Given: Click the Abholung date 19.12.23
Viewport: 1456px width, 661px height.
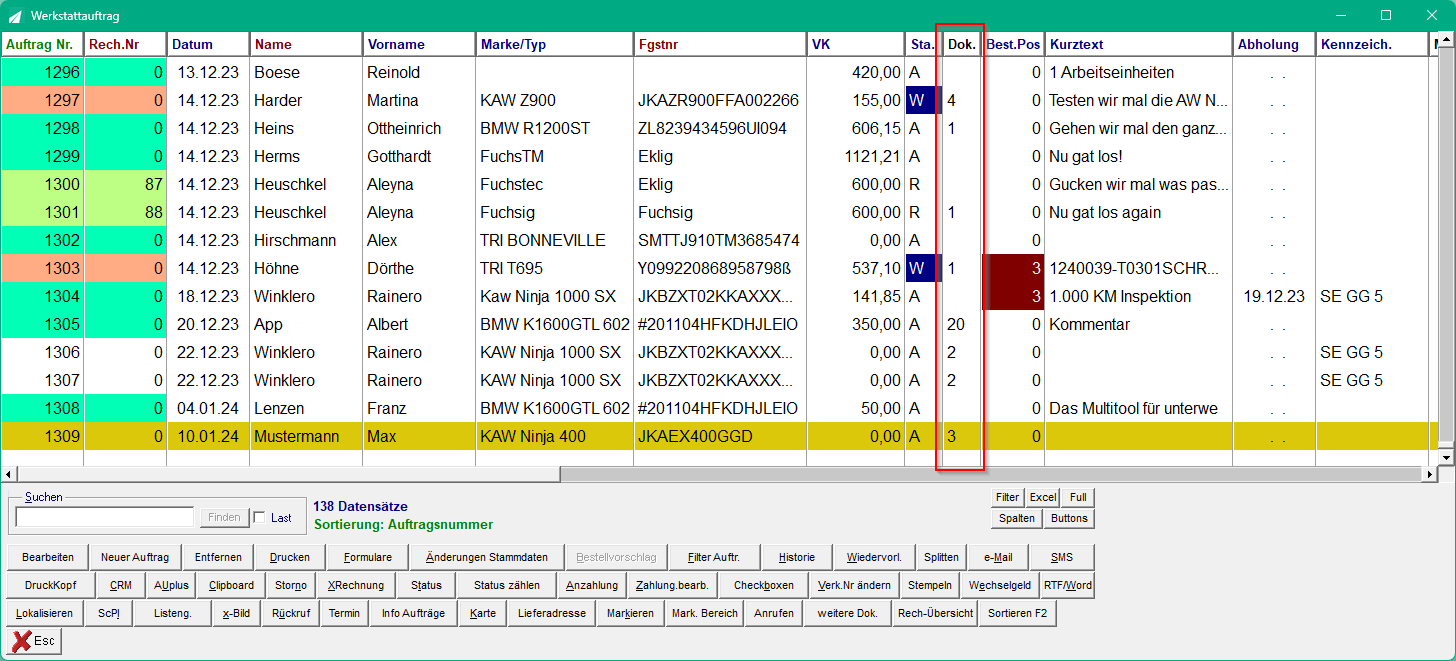Looking at the screenshot, I should (x=1274, y=296).
